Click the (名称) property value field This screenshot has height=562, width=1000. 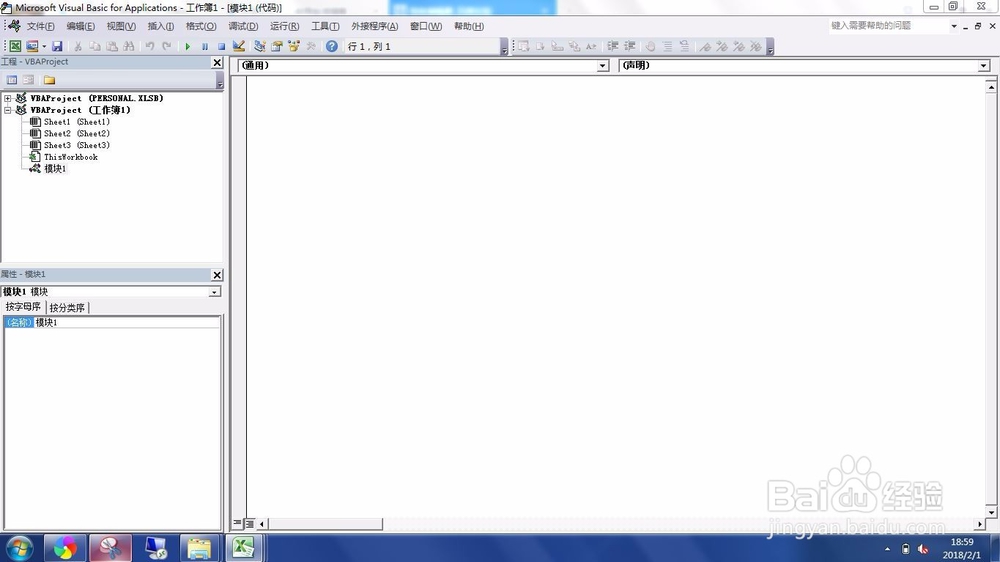[126, 323]
